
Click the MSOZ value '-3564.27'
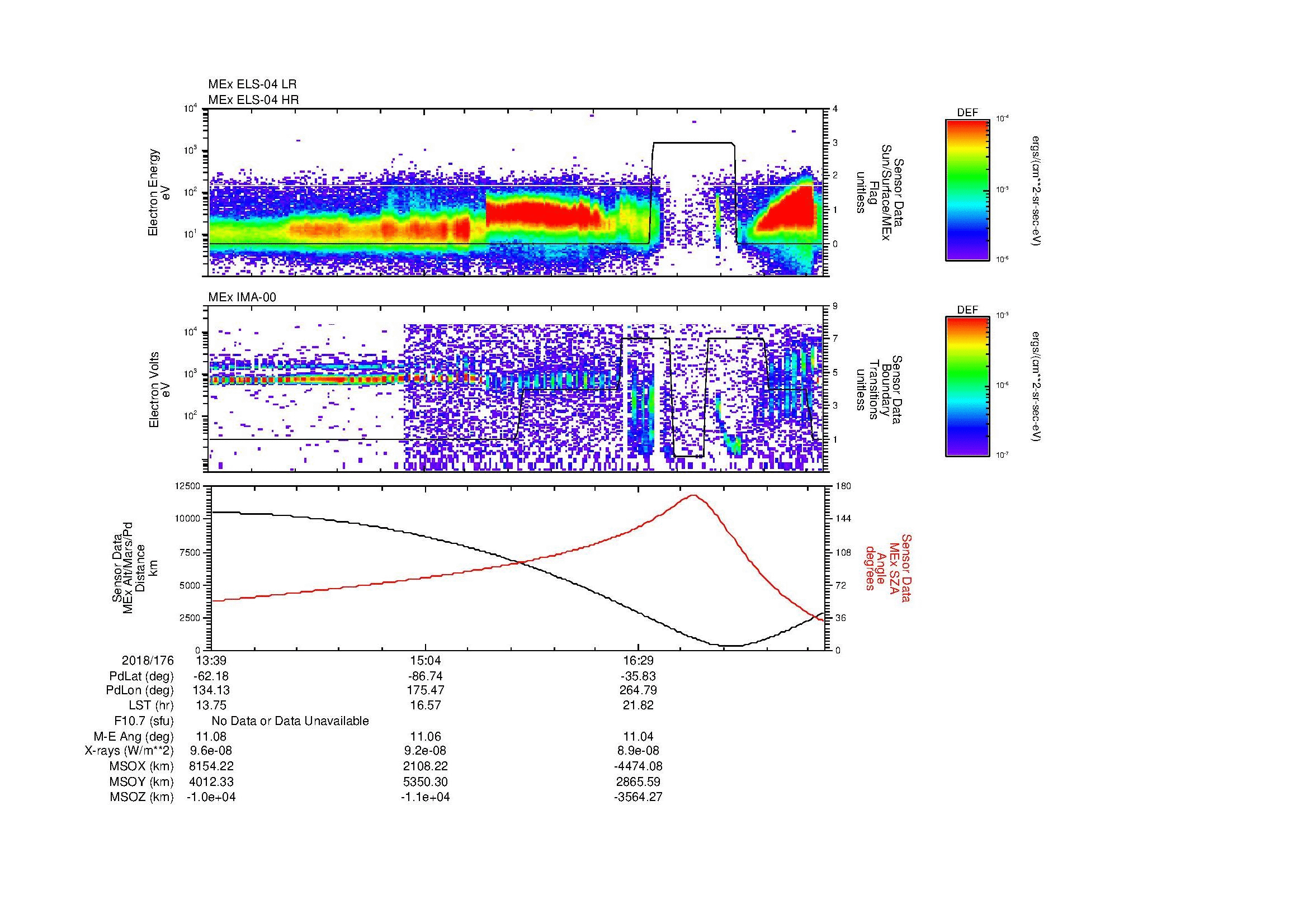[639, 797]
